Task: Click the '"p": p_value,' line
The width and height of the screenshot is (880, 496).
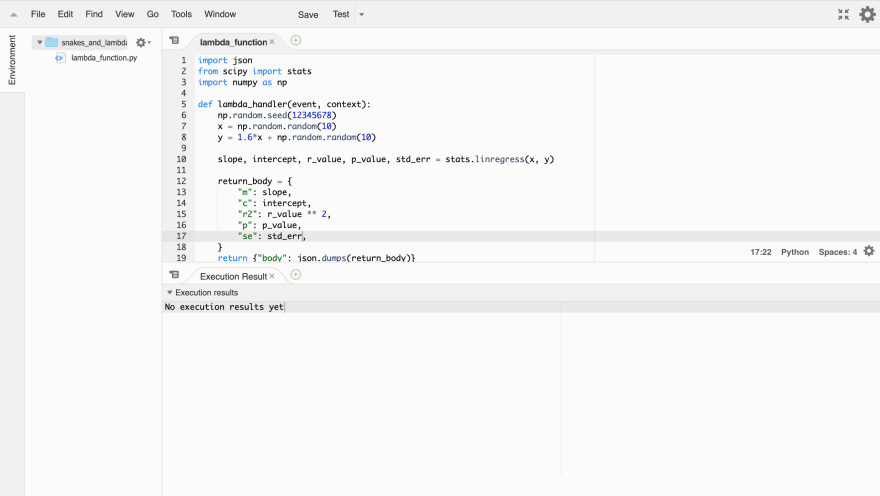Action: [x=269, y=225]
